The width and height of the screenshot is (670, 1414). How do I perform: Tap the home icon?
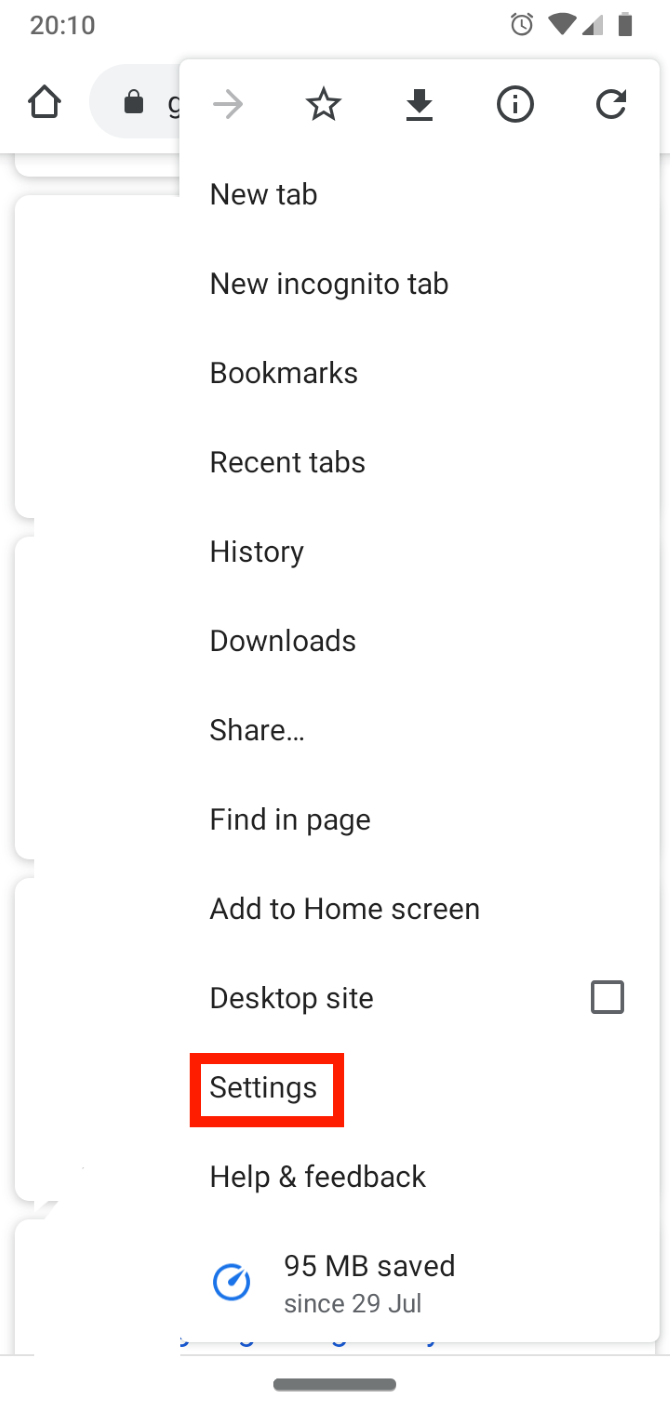[44, 103]
